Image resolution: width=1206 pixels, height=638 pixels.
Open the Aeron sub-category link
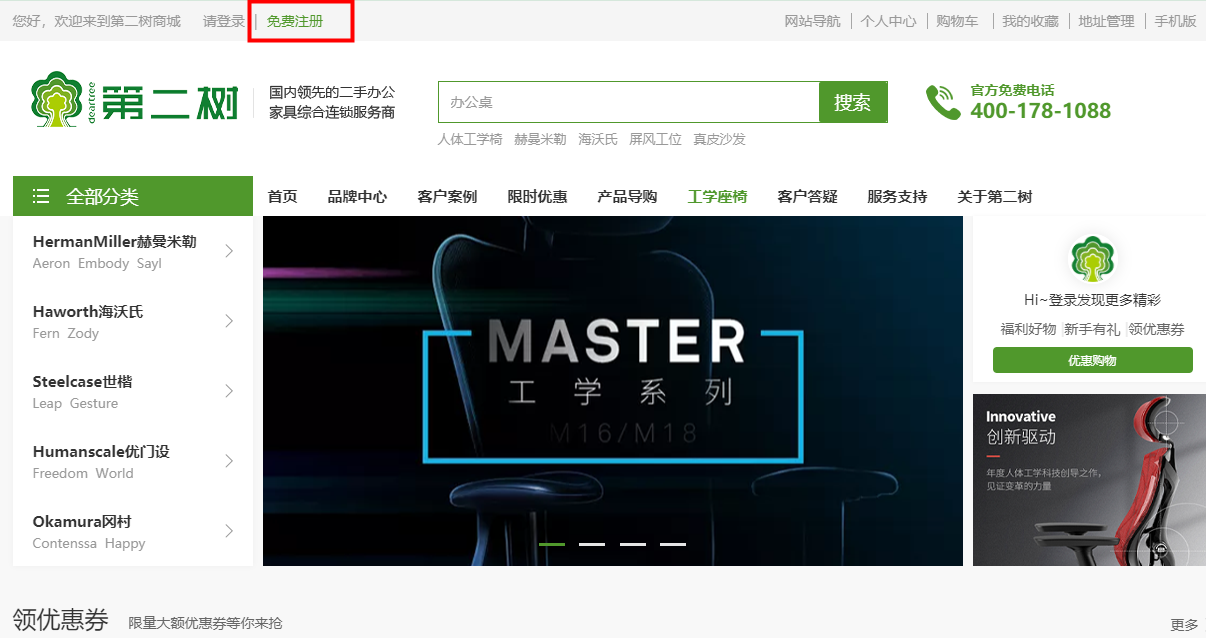[x=51, y=264]
